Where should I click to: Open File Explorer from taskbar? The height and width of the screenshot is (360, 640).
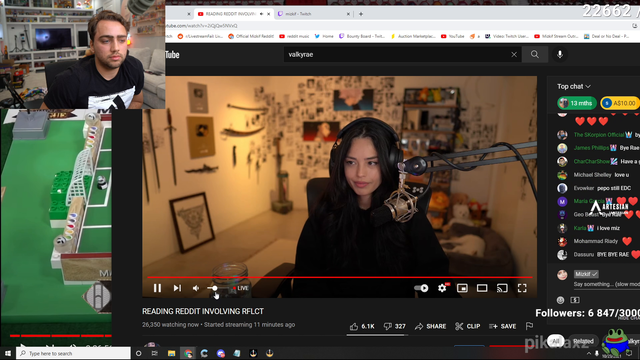coord(171,353)
